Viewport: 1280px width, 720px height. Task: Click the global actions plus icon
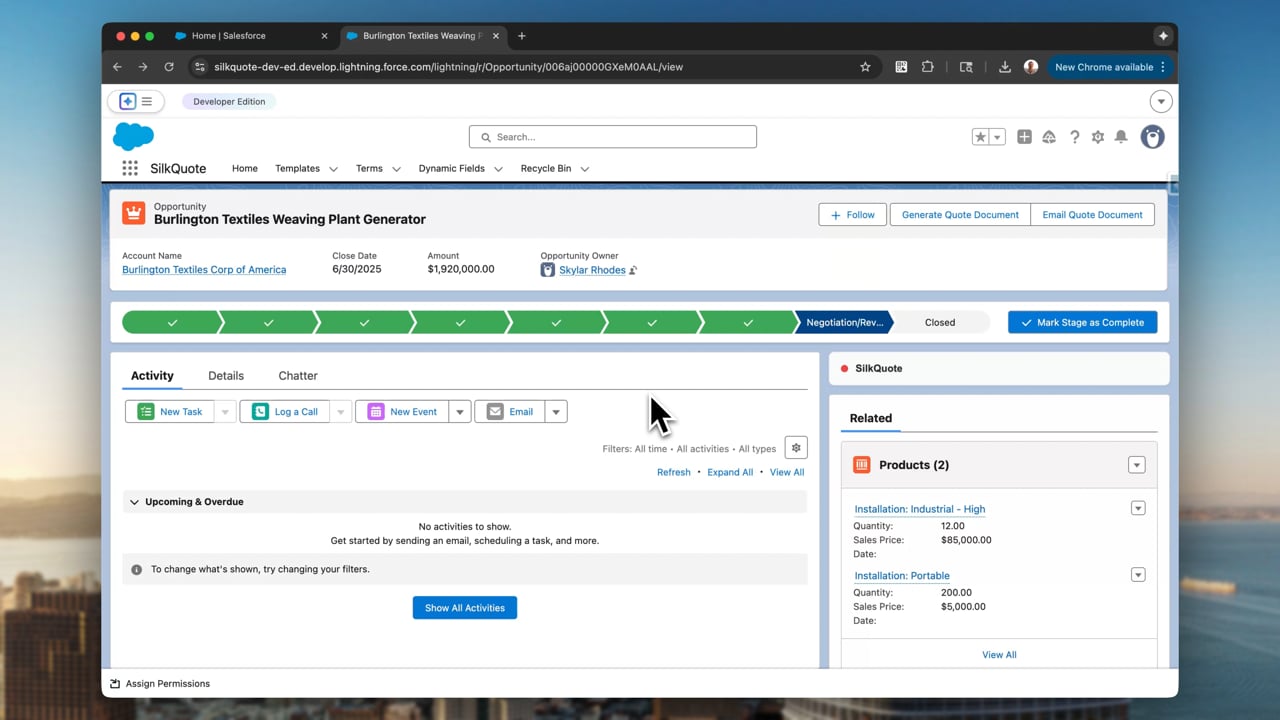coord(1024,137)
